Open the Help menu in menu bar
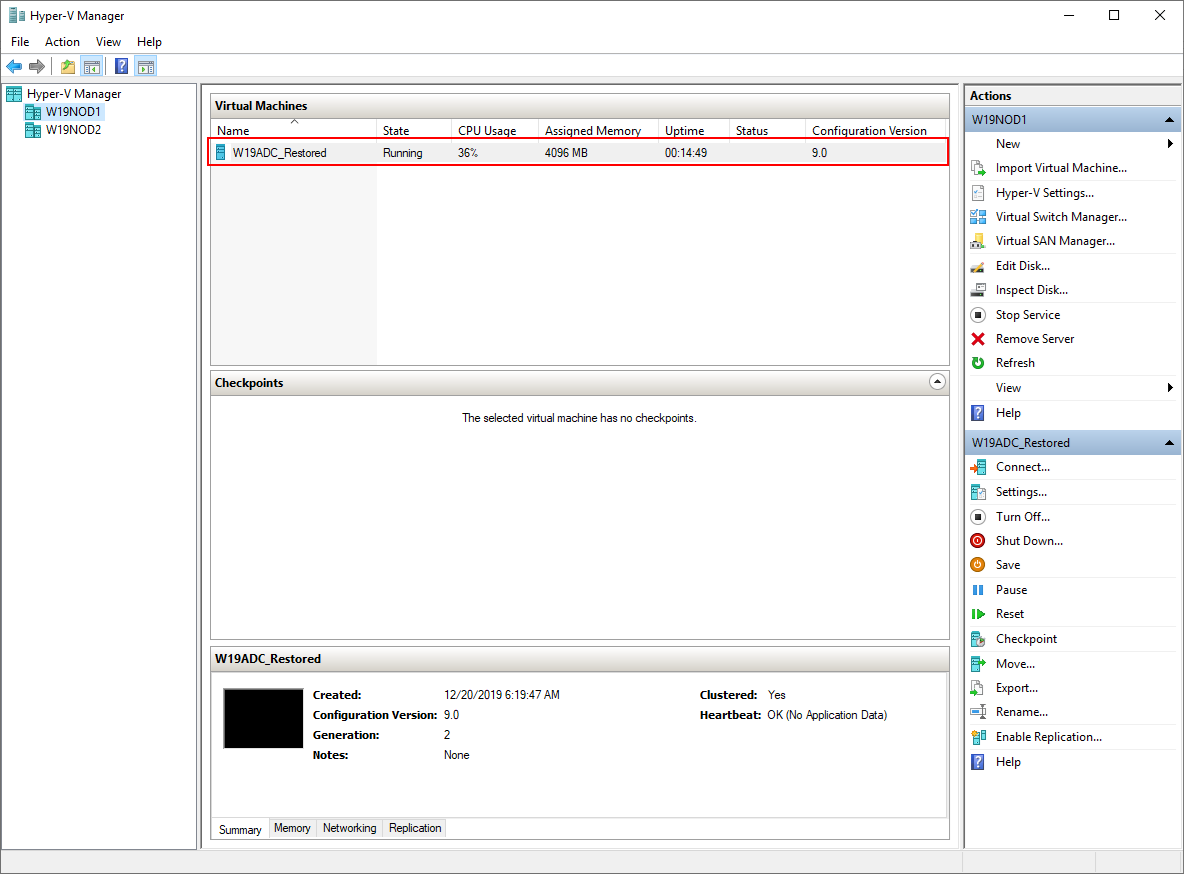This screenshot has width=1184, height=874. pyautogui.click(x=149, y=42)
